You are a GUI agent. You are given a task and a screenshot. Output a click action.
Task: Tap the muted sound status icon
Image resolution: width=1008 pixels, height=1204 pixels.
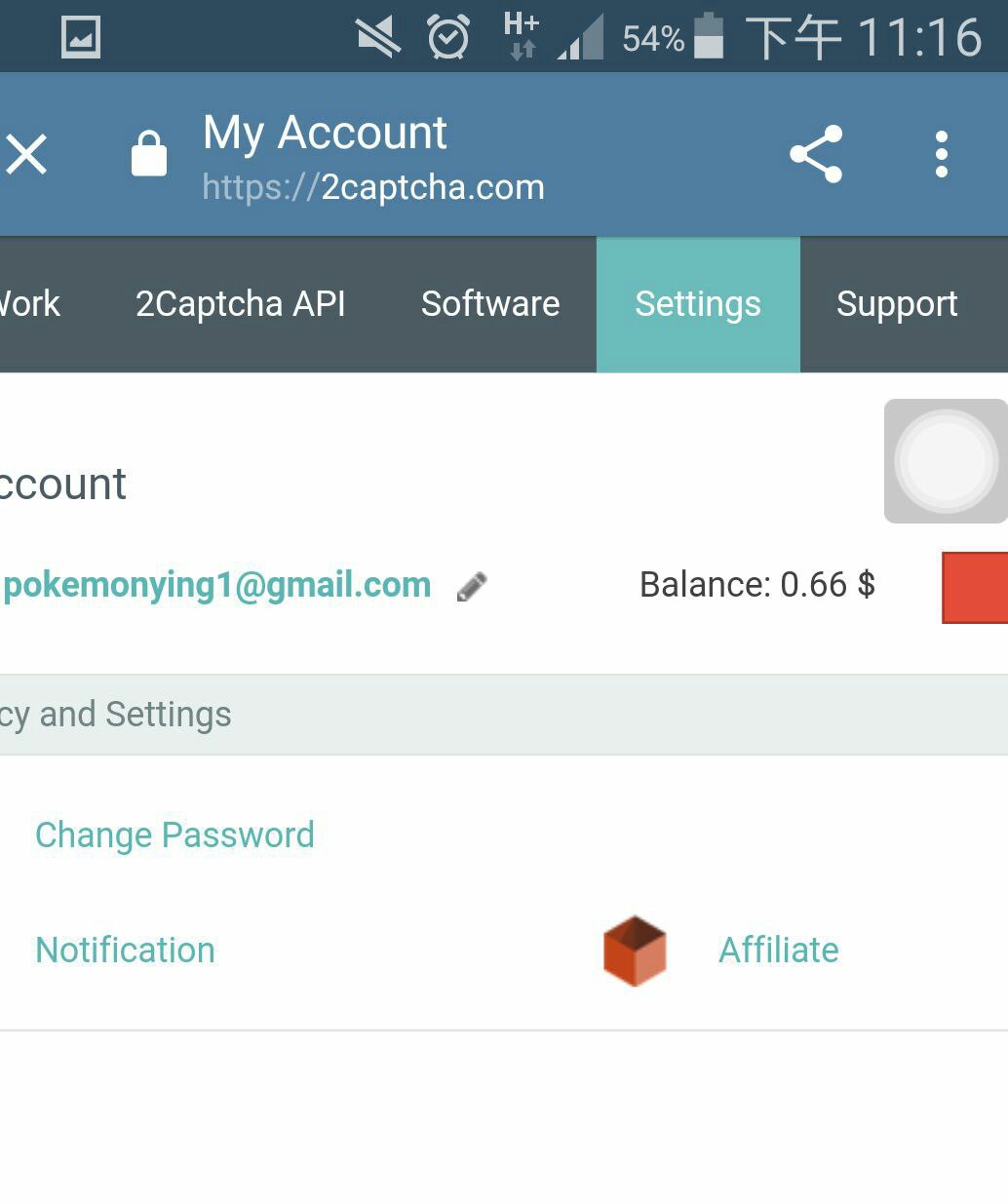[378, 38]
